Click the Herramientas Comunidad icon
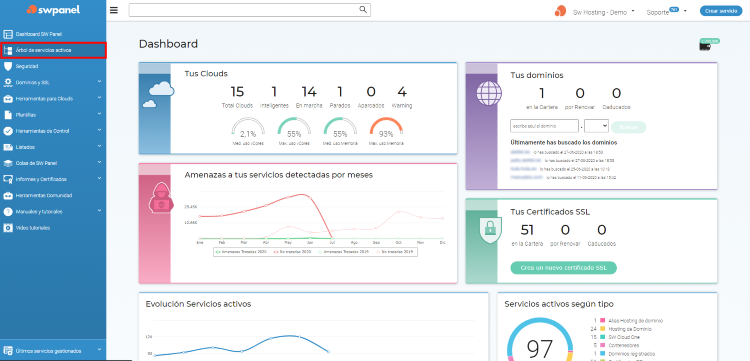Screen dimensions: 750x361 point(8,196)
